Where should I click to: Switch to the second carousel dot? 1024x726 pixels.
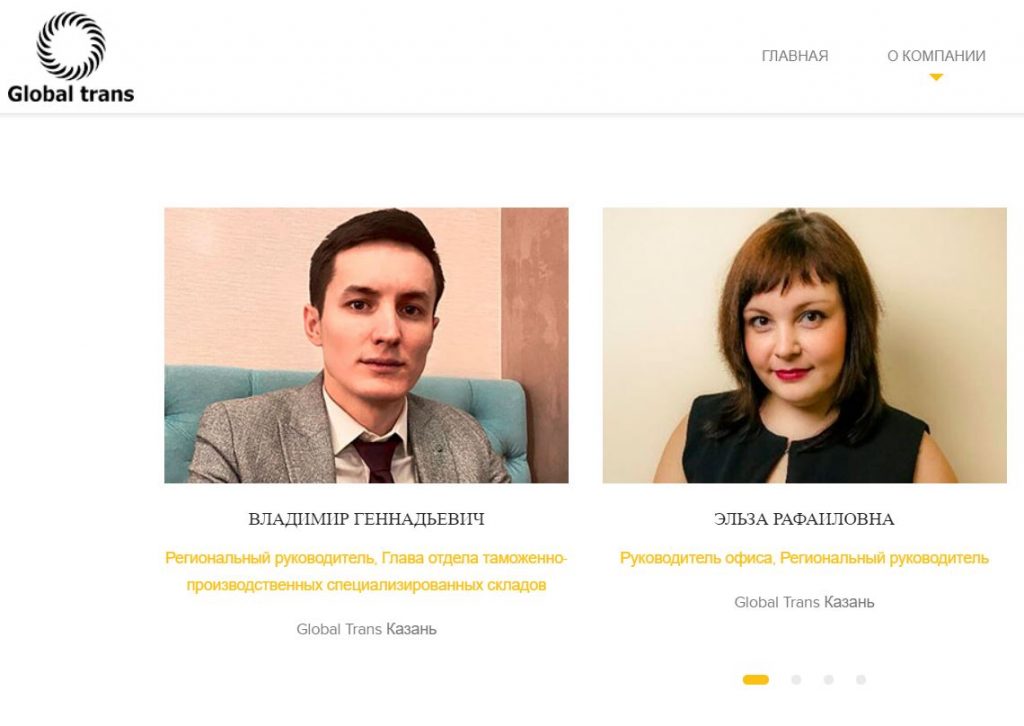pyautogui.click(x=795, y=680)
